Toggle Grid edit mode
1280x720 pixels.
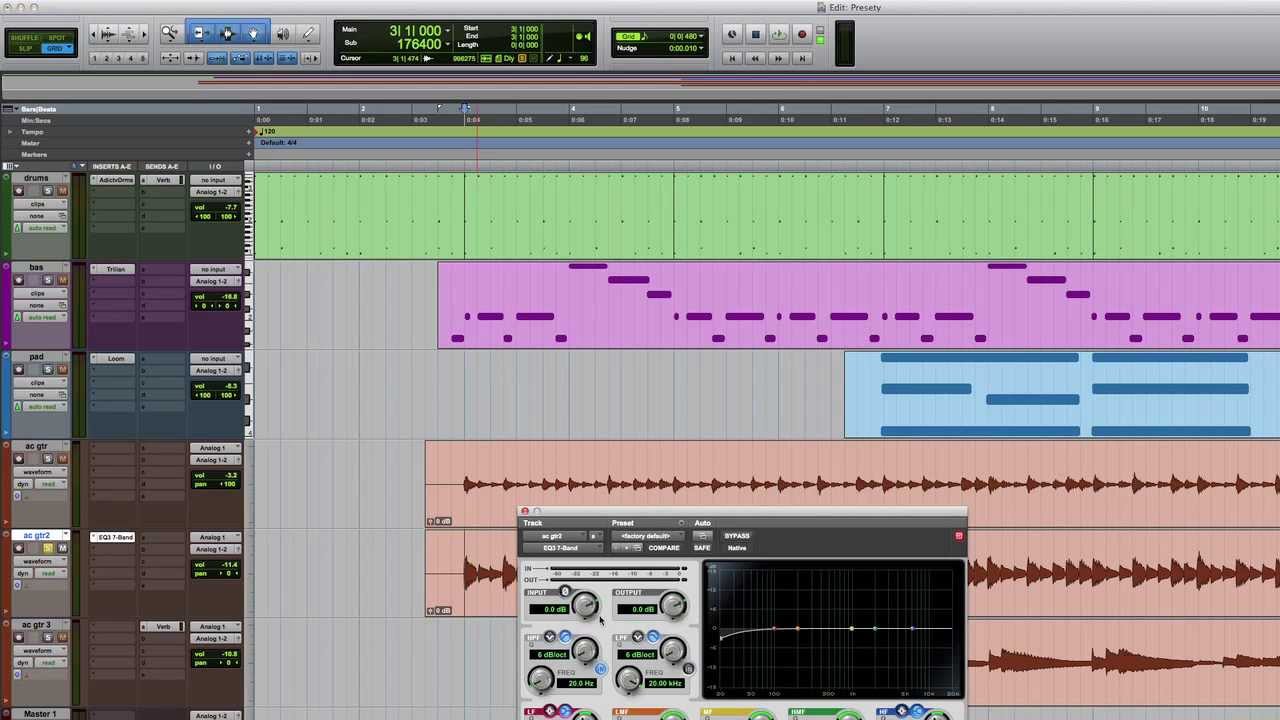coord(57,48)
